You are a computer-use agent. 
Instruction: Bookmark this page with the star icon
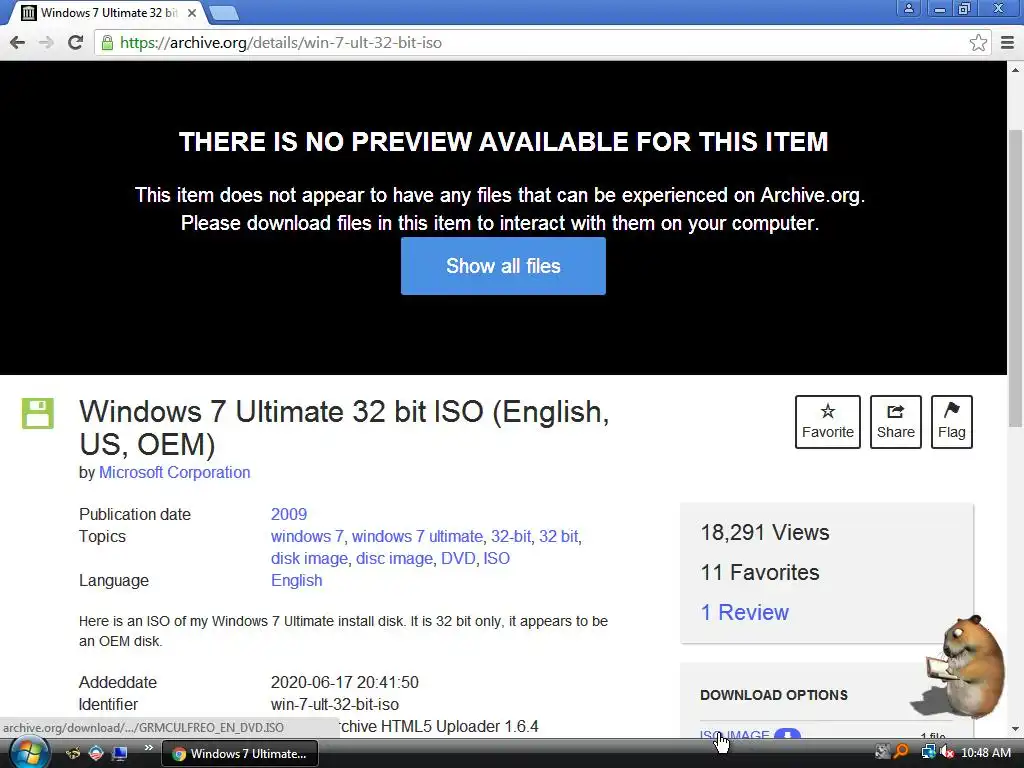(x=978, y=42)
